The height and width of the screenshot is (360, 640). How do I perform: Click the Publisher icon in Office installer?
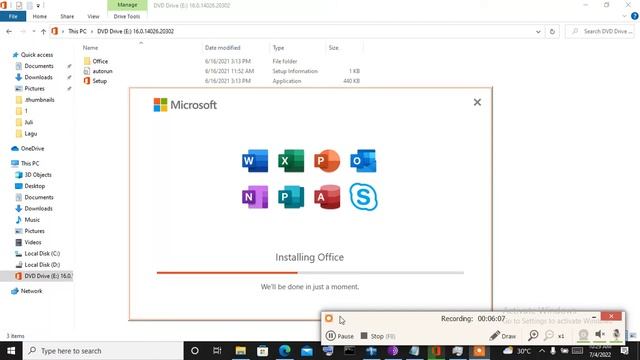click(x=291, y=197)
